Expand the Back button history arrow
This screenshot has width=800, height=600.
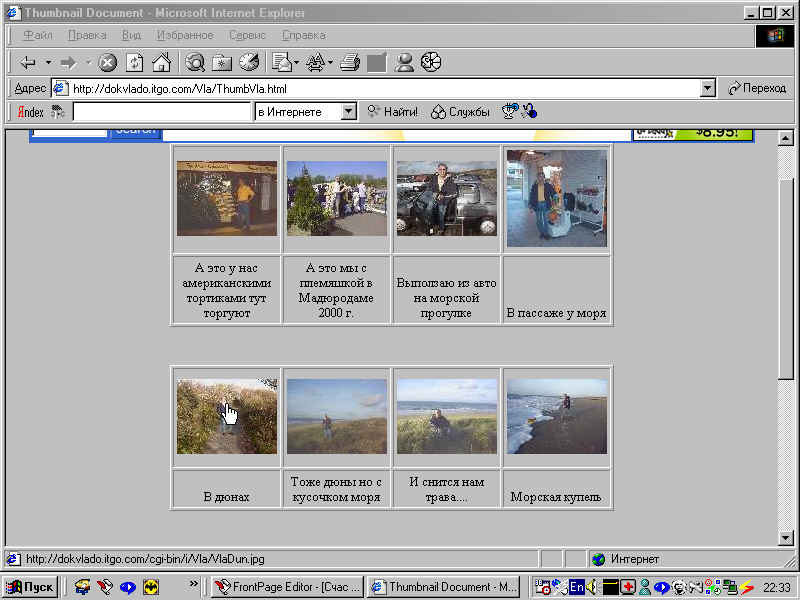click(x=47, y=62)
